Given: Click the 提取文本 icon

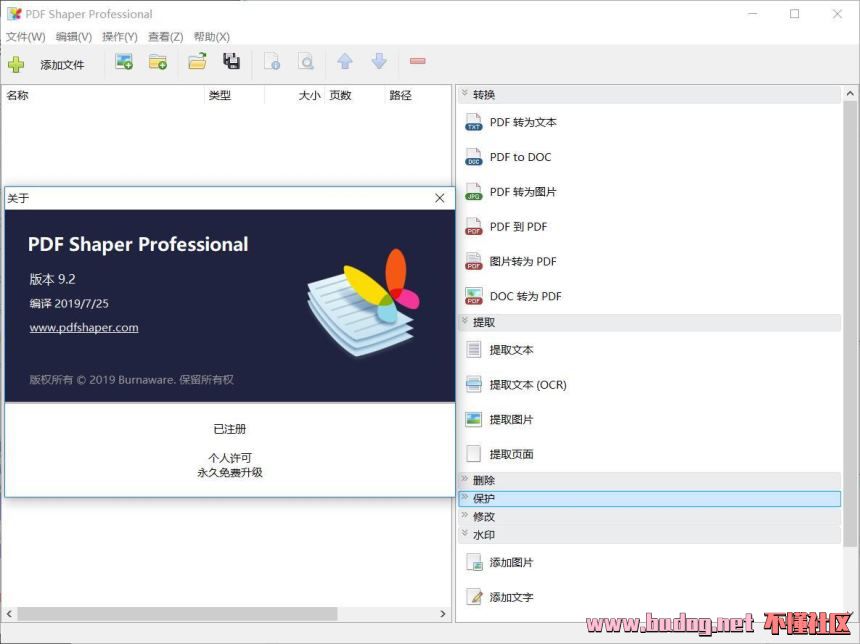Looking at the screenshot, I should [473, 349].
